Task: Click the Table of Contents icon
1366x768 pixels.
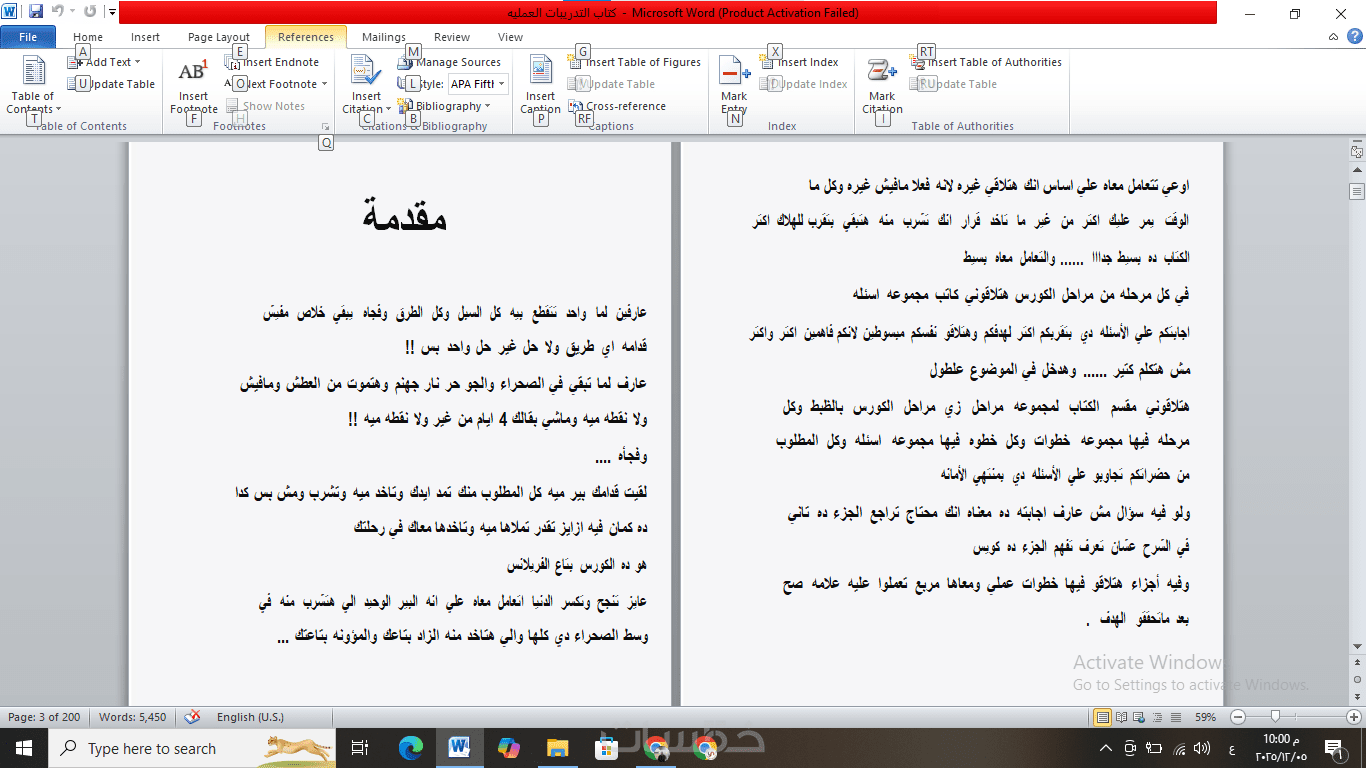Action: pyautogui.click(x=33, y=72)
